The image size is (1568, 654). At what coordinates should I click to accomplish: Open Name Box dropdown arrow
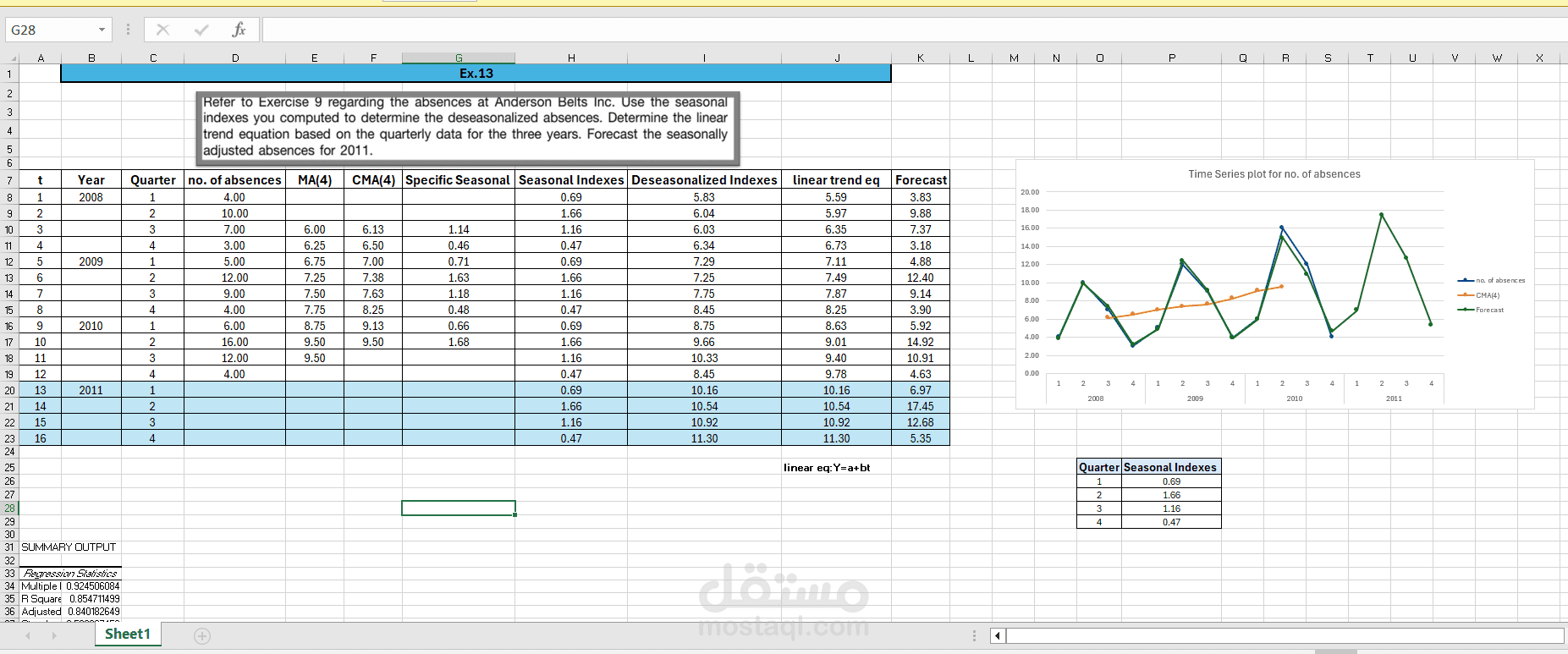(102, 30)
